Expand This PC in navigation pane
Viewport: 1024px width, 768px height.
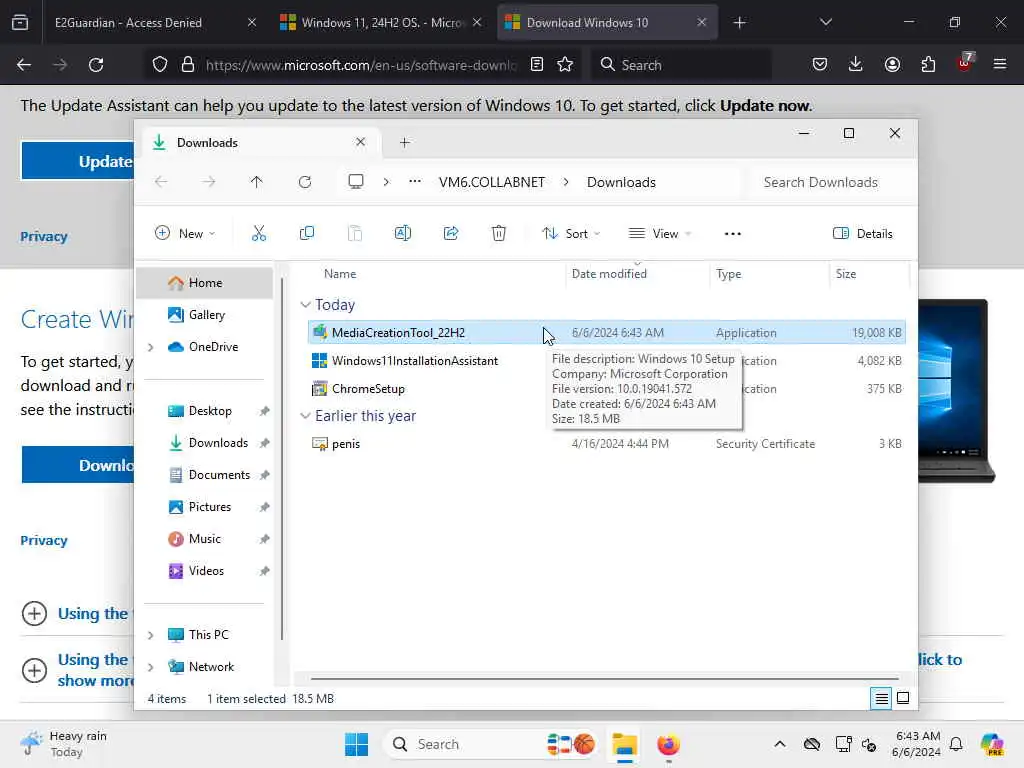click(x=151, y=635)
